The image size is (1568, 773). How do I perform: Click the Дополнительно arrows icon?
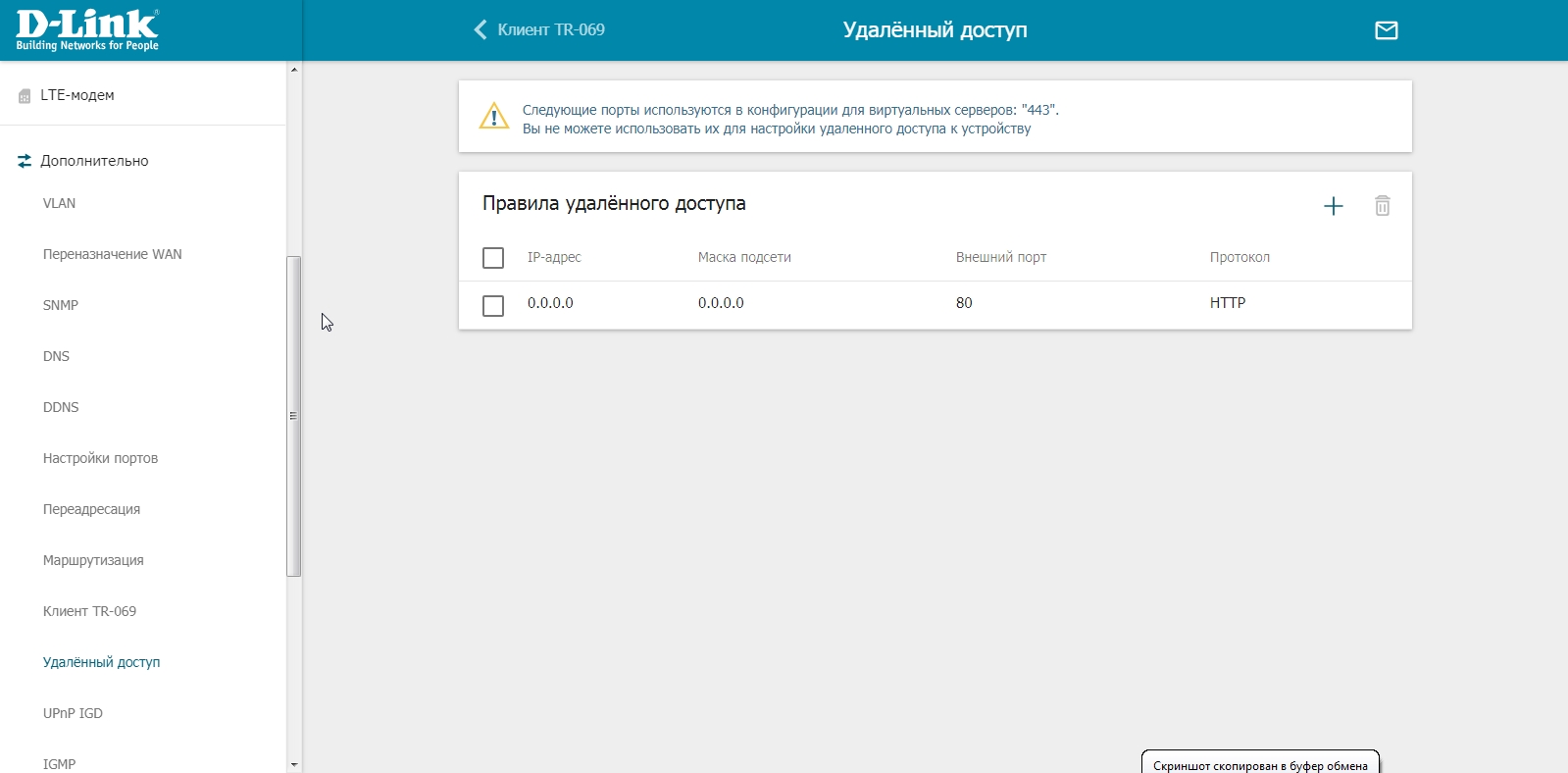coord(25,161)
